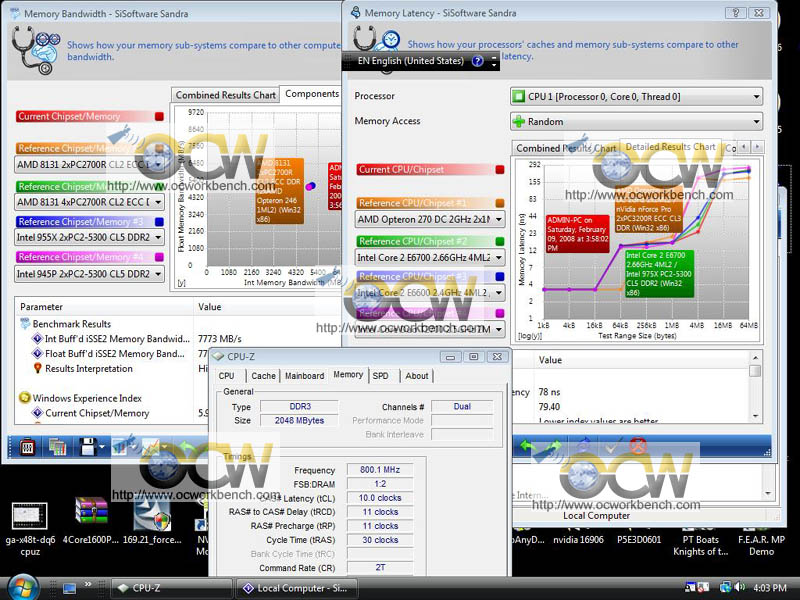Click the green forward arrow in Memory Latency toolbar
The image size is (800, 600).
click(554, 447)
